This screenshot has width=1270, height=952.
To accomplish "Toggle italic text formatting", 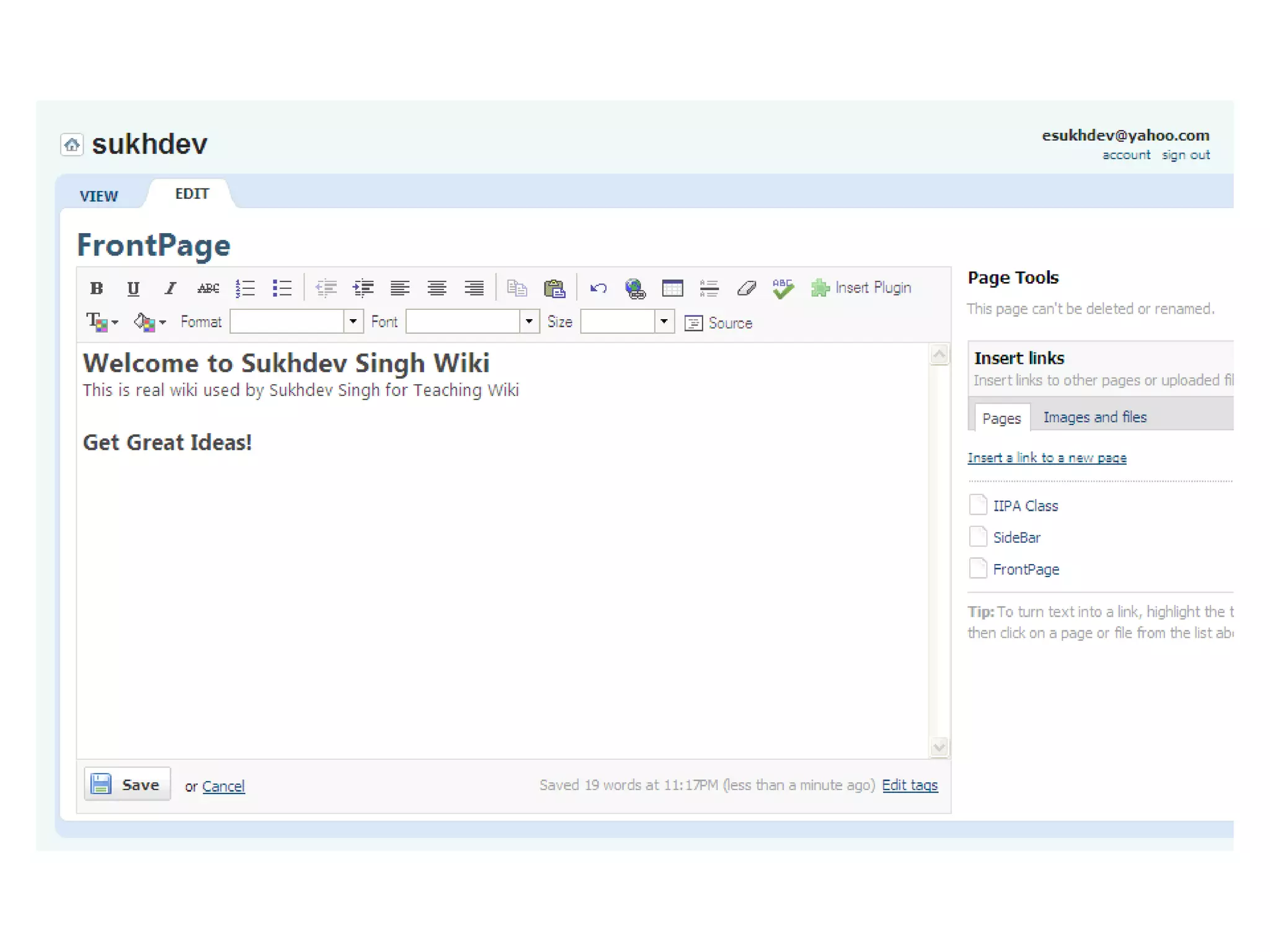I will (x=170, y=288).
